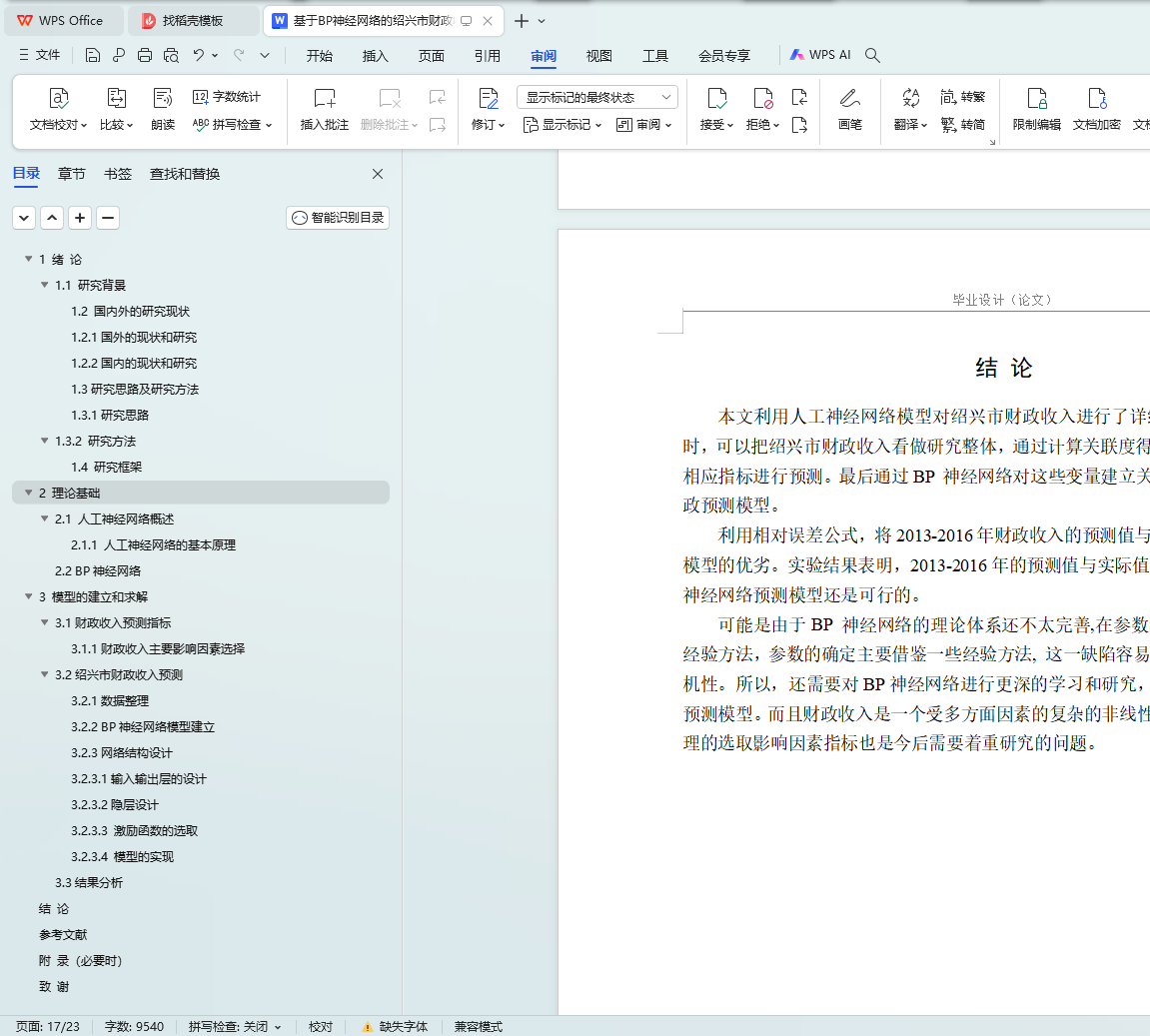Screen dimensions: 1150x1036
Task: Collapse the 1 绪论 tree node
Action: 29,259
